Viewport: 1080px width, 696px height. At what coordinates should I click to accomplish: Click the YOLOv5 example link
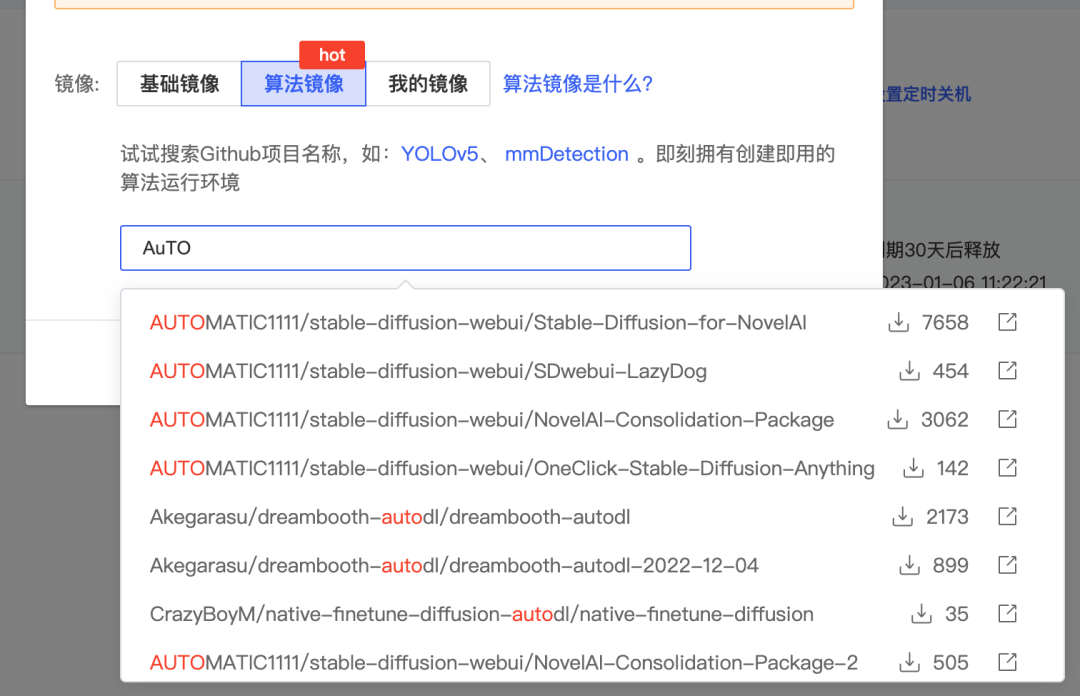[440, 154]
